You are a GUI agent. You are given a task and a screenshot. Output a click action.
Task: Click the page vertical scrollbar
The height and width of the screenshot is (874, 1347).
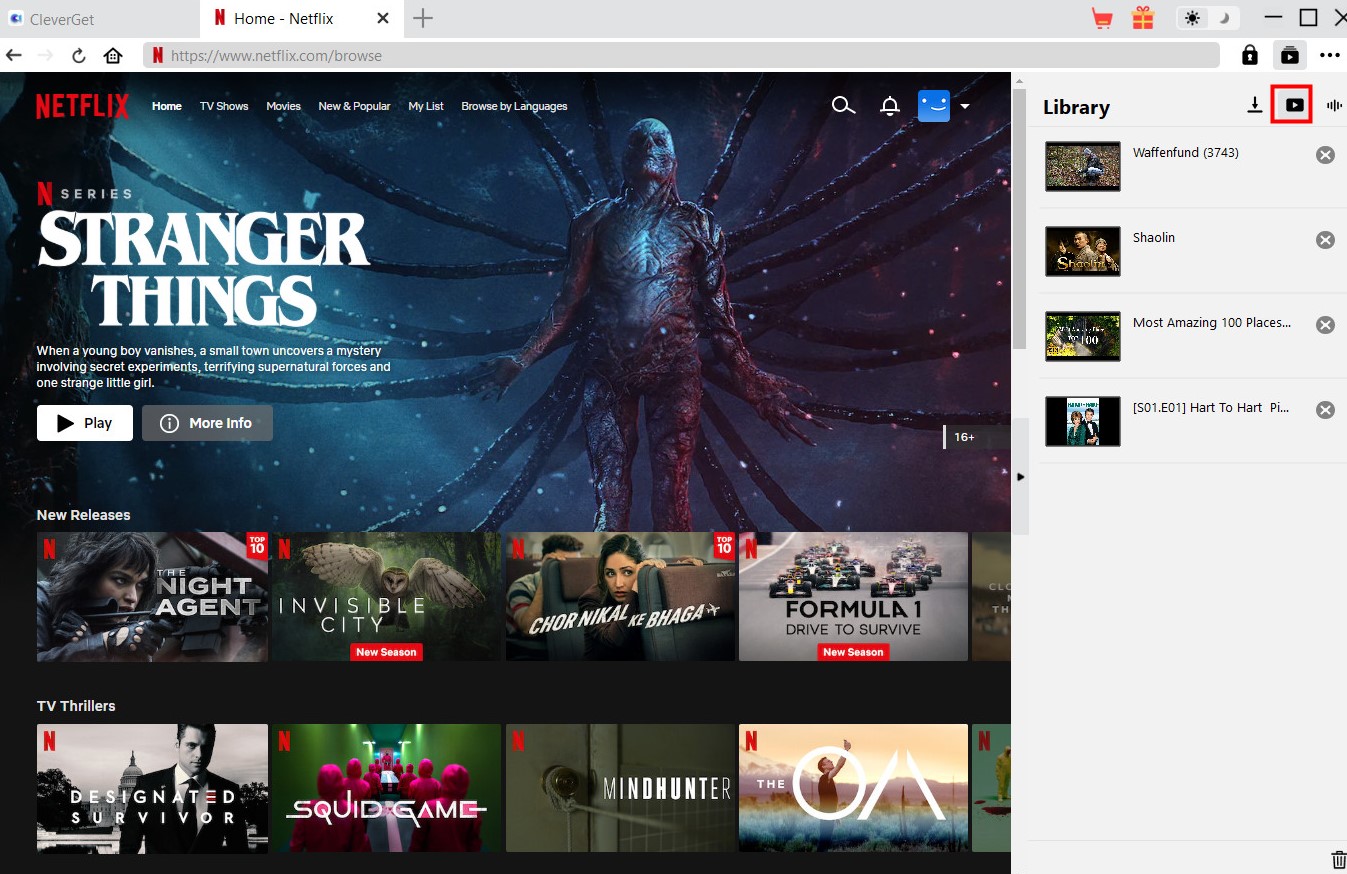(1019, 220)
